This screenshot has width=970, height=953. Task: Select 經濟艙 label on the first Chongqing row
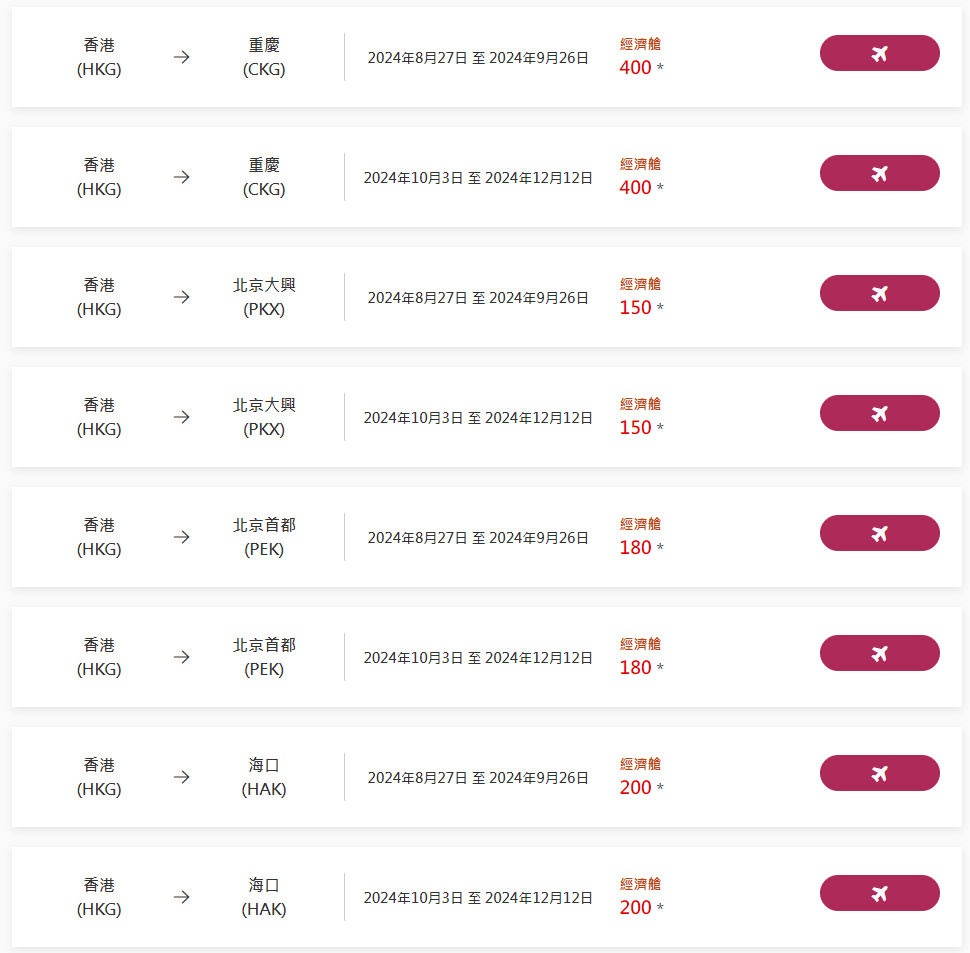pyautogui.click(x=639, y=44)
